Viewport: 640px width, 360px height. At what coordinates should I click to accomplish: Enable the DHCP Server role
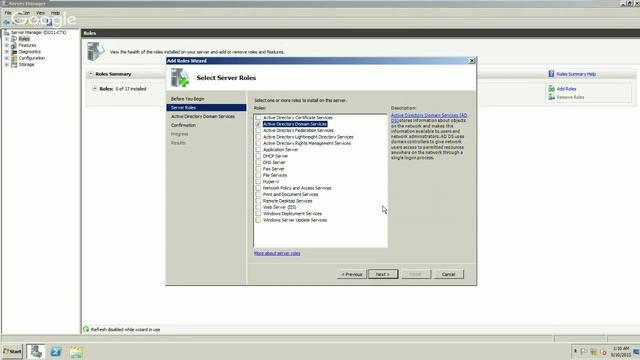pyautogui.click(x=258, y=156)
